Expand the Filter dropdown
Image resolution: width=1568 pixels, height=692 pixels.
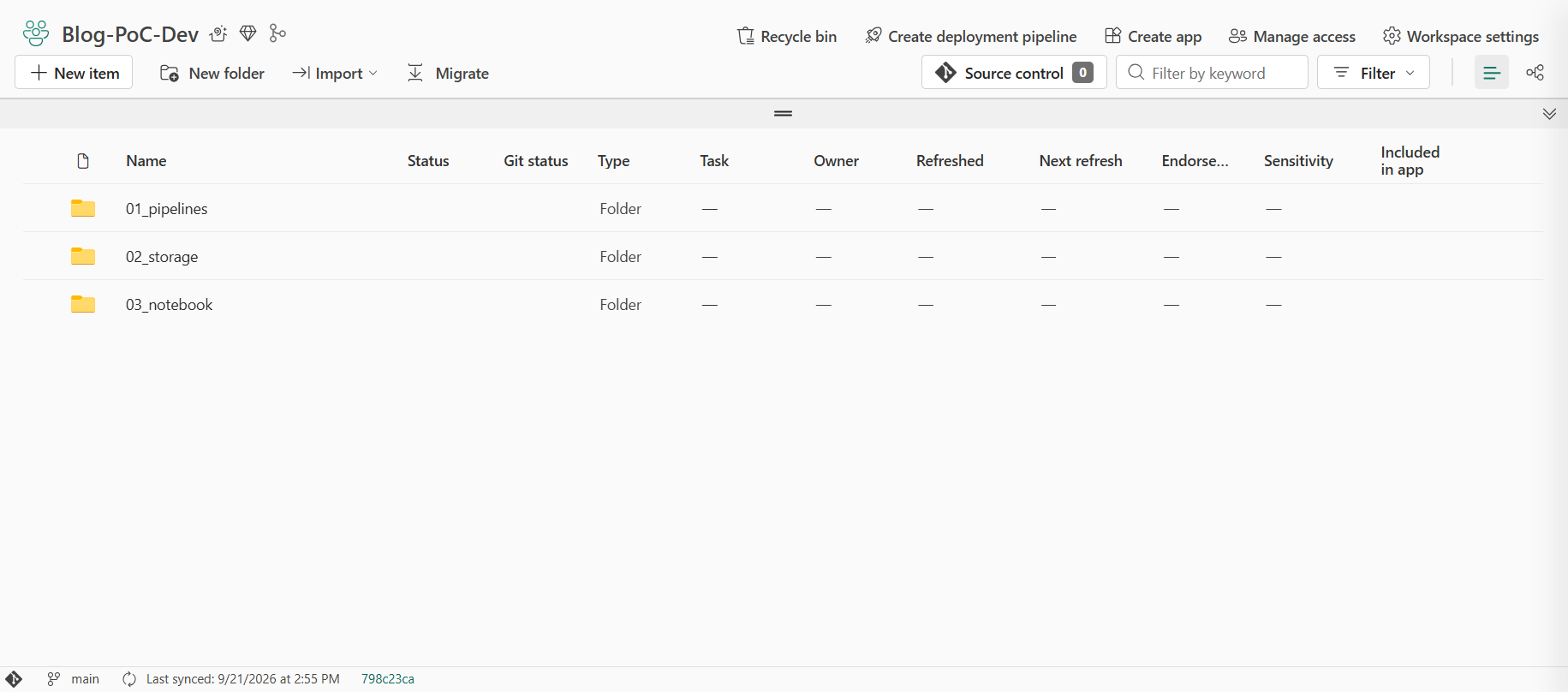1374,73
